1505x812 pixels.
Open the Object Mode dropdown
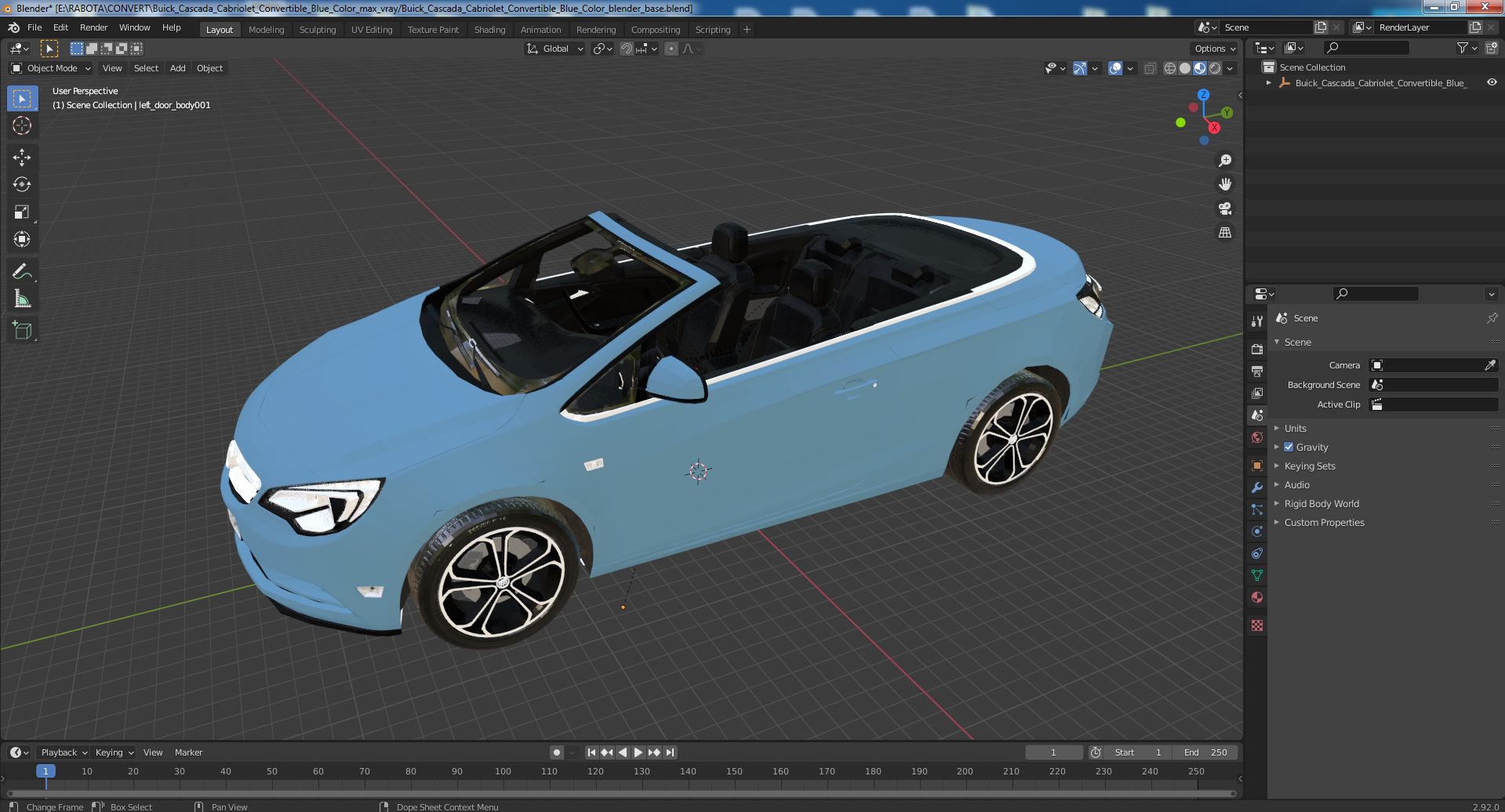coord(51,68)
